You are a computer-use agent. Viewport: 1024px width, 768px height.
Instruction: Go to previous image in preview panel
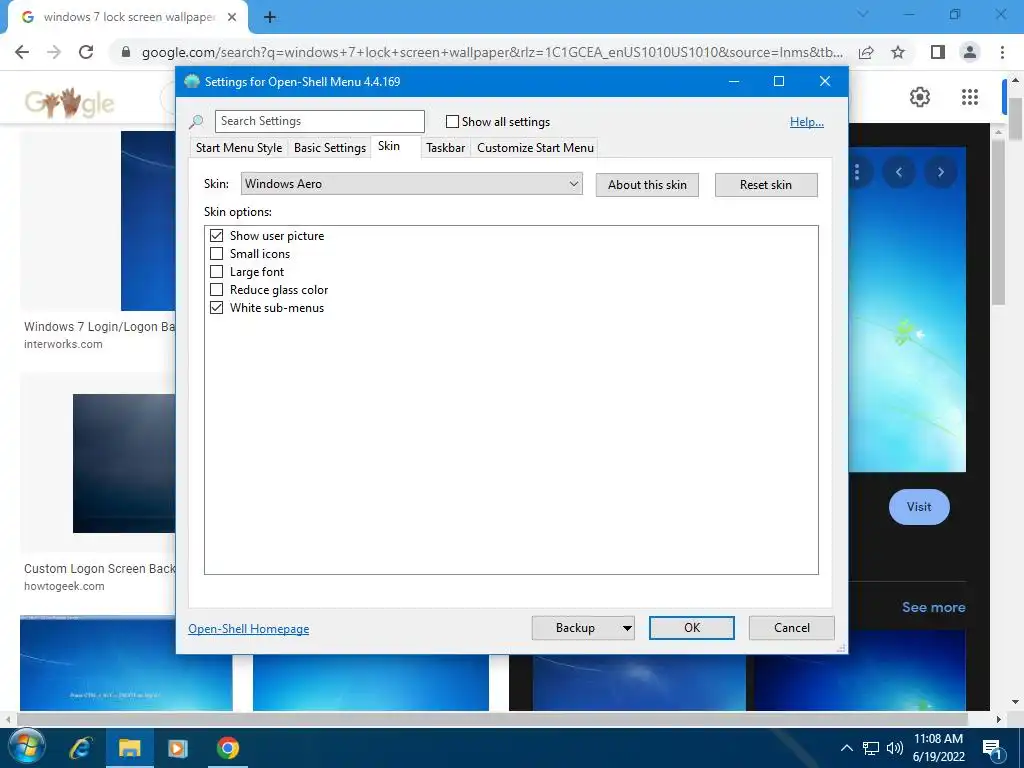899,172
